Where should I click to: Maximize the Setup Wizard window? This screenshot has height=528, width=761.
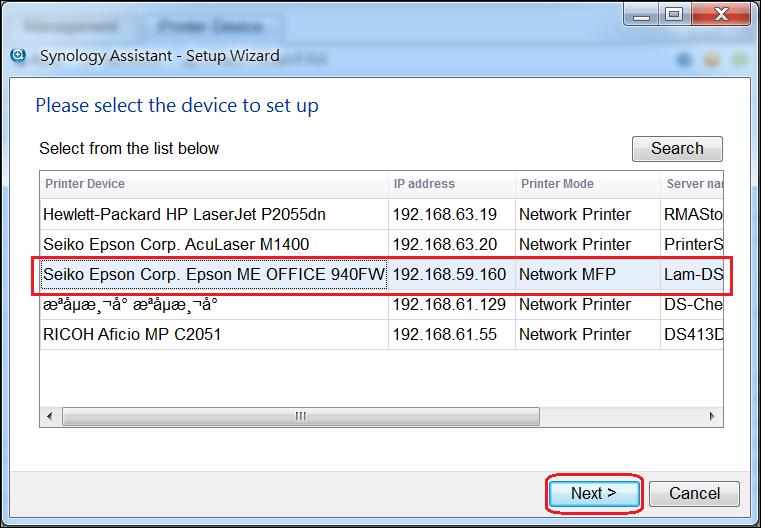click(x=674, y=15)
